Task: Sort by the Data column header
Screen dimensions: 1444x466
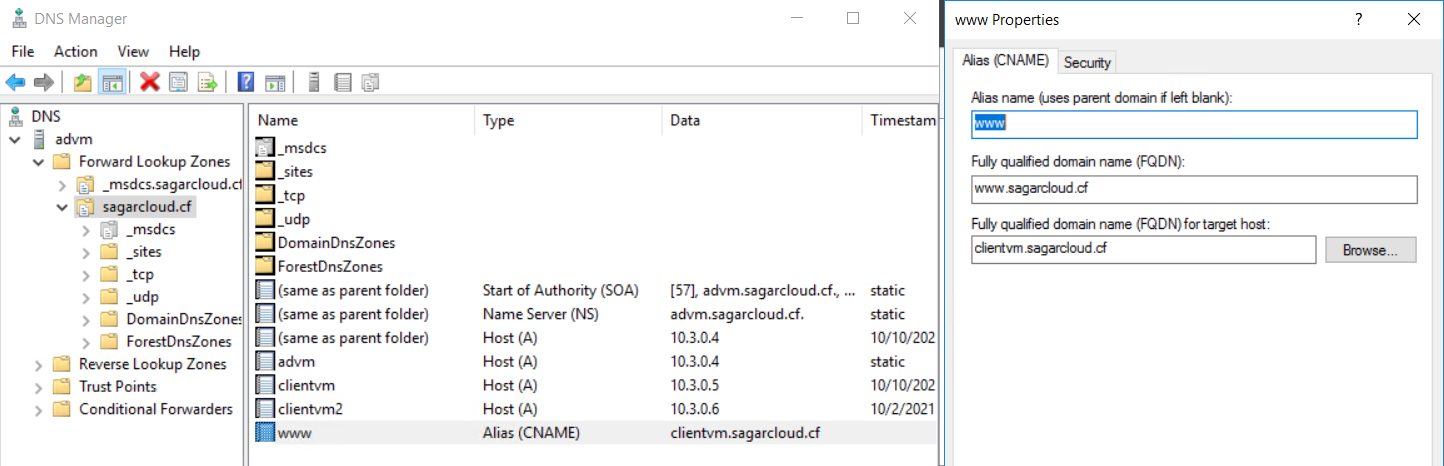Action: click(761, 120)
